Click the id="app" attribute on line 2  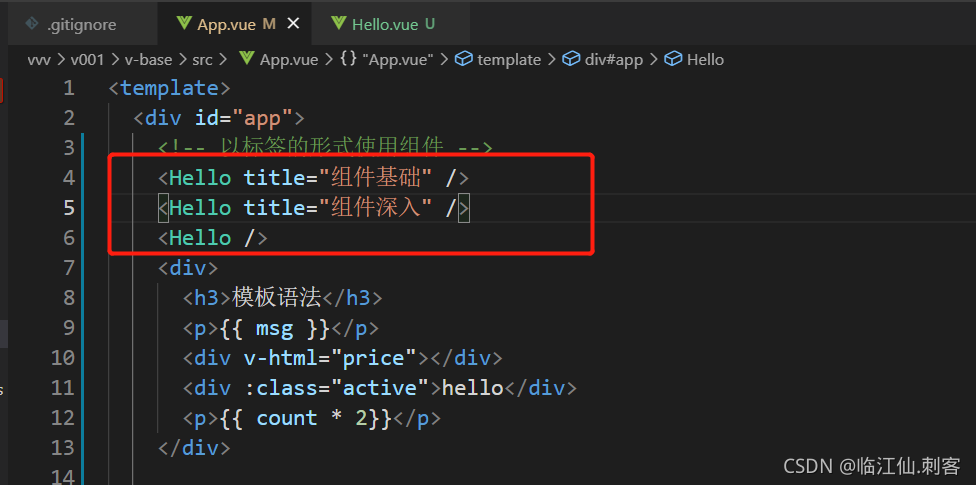(x=243, y=118)
